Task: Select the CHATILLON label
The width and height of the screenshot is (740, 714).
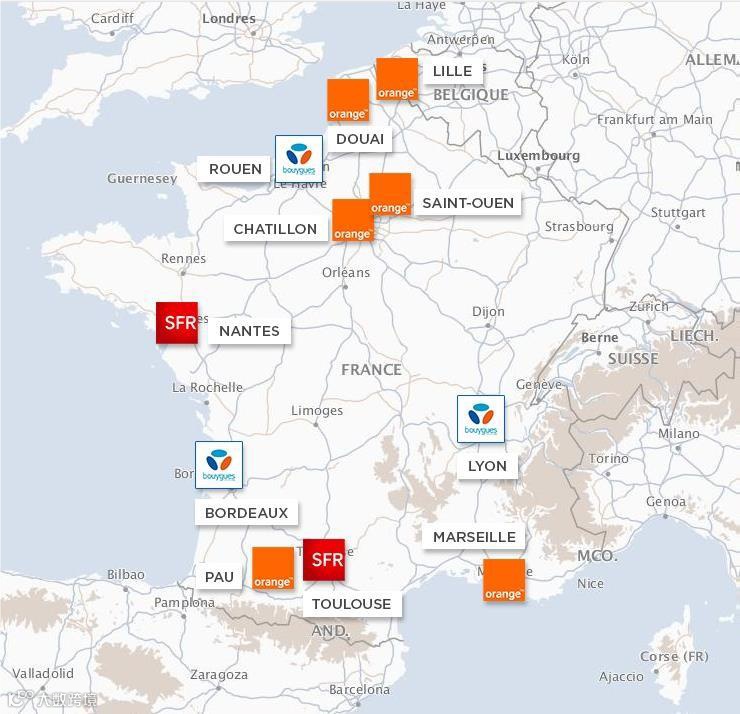Action: [x=275, y=229]
